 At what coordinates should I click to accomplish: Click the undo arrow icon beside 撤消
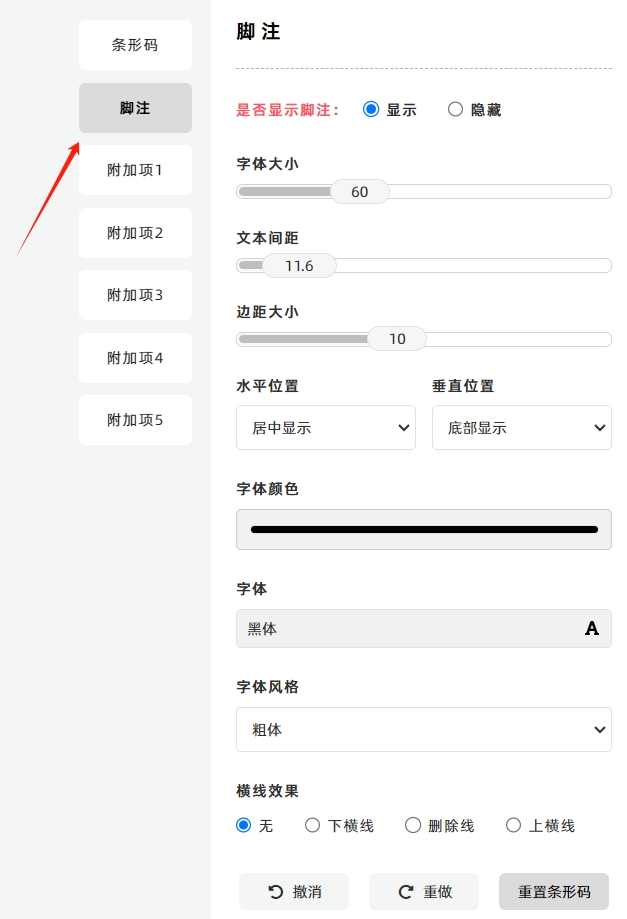pos(275,892)
